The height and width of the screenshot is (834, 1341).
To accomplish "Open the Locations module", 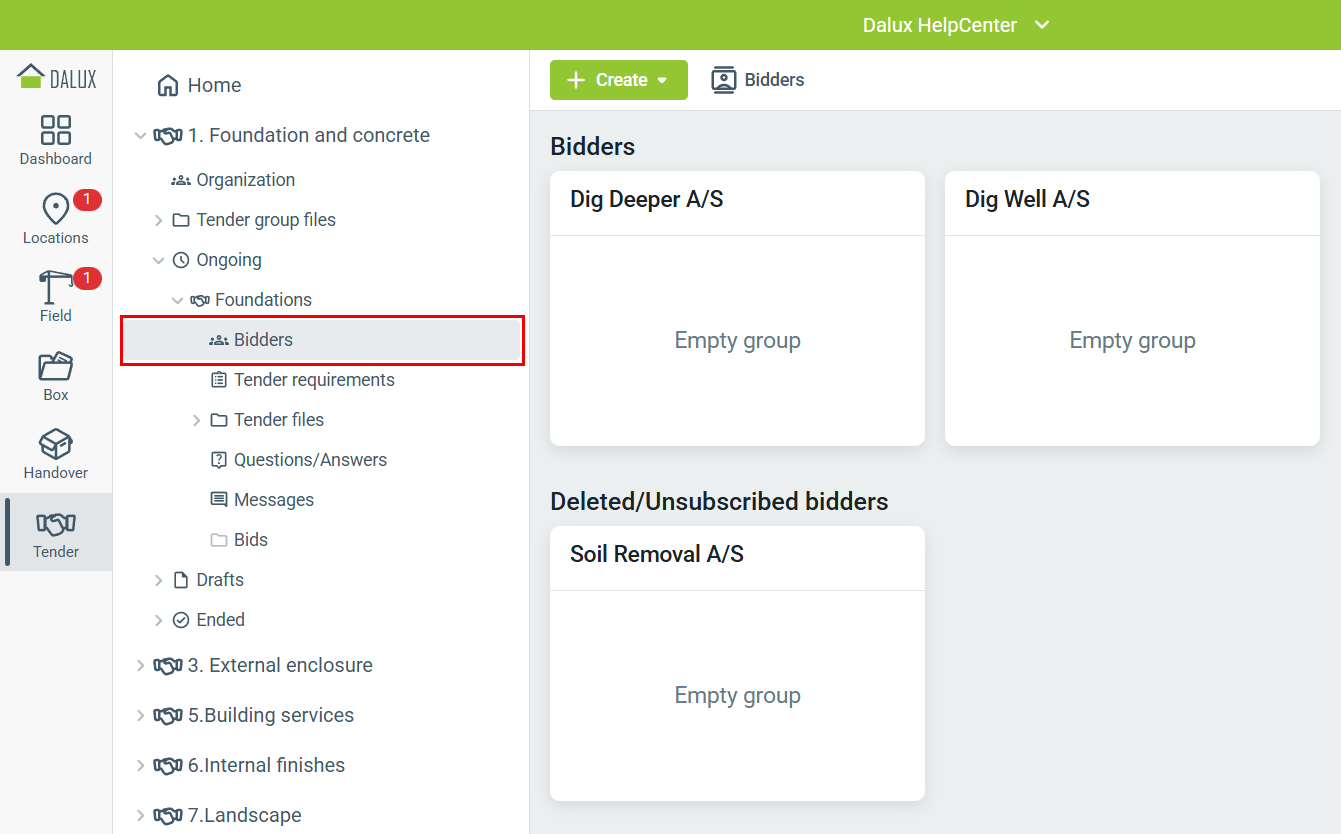I will [x=56, y=219].
